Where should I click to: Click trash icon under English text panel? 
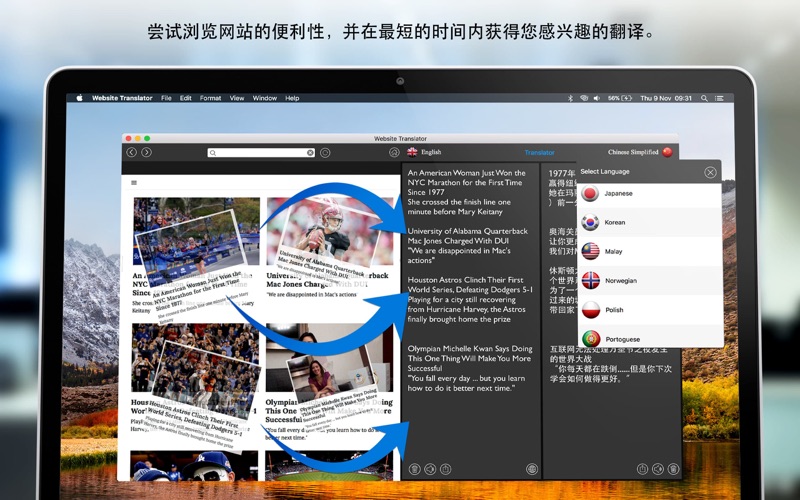pos(415,468)
